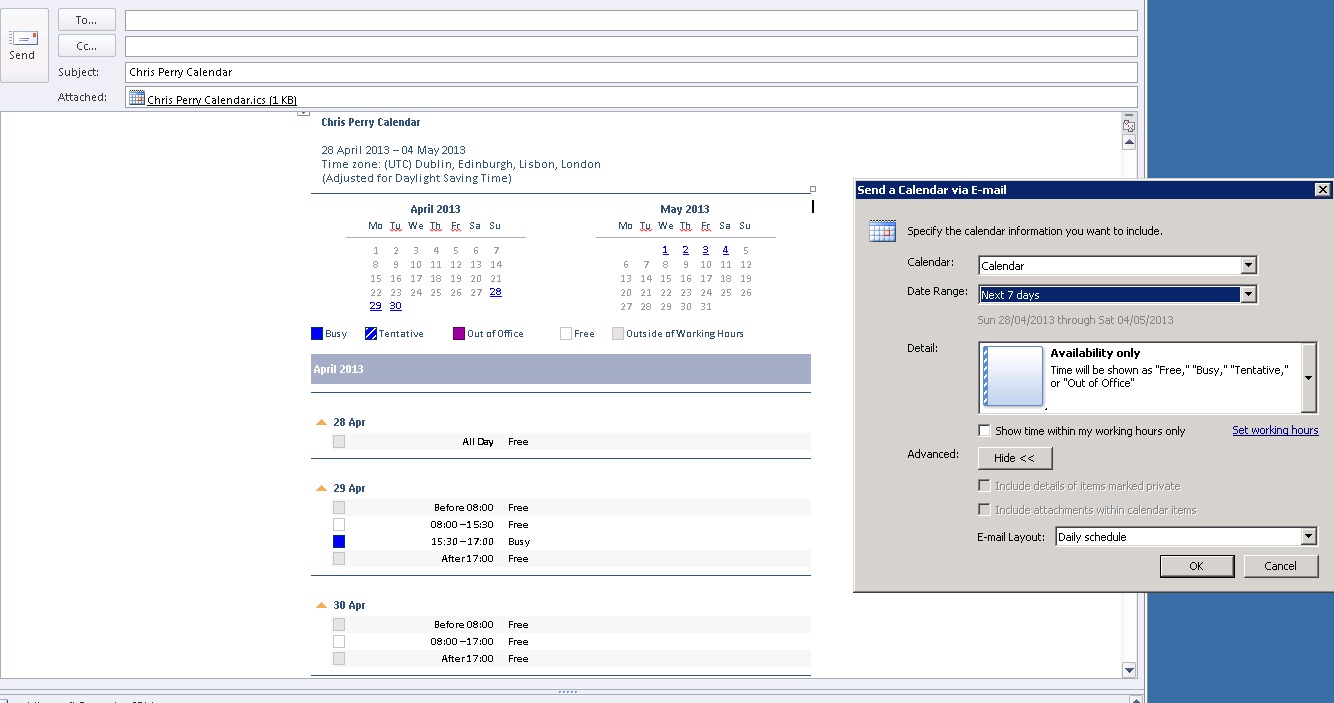Open the E-mail Layout dropdown

(1308, 537)
